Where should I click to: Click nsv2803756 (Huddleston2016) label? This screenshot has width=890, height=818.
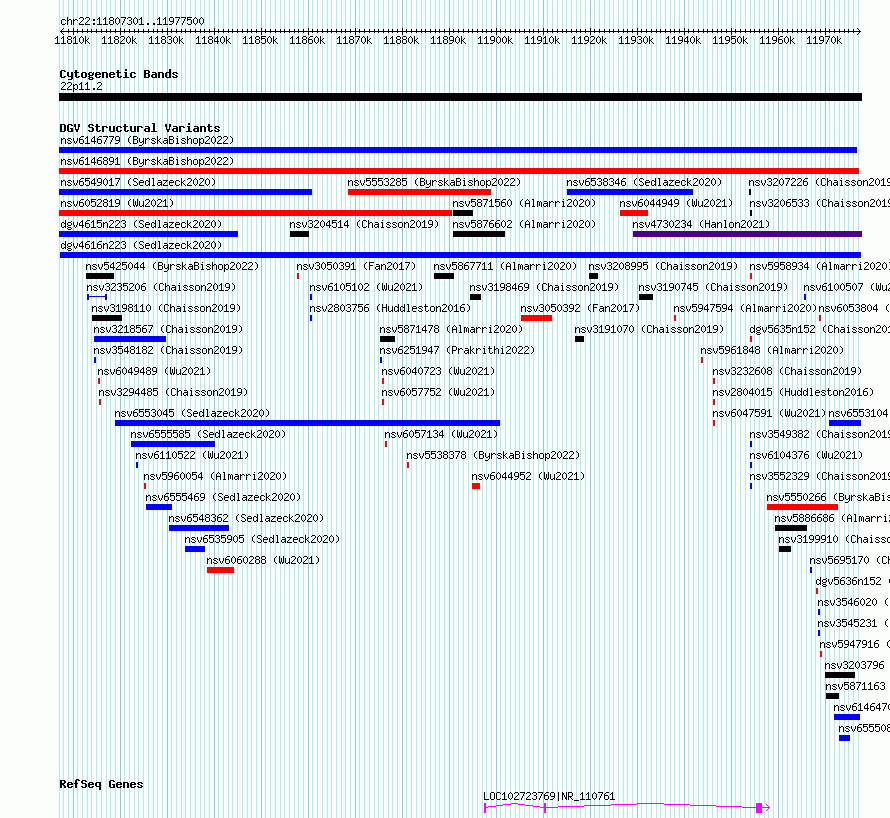390,308
